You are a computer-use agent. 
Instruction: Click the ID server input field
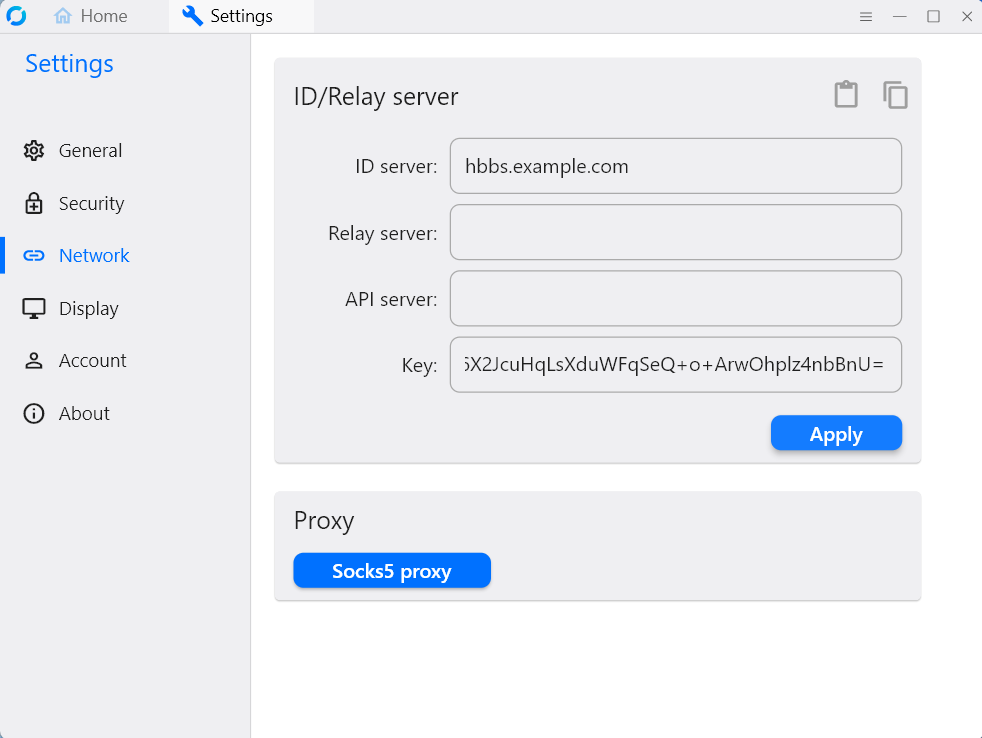[x=675, y=166]
